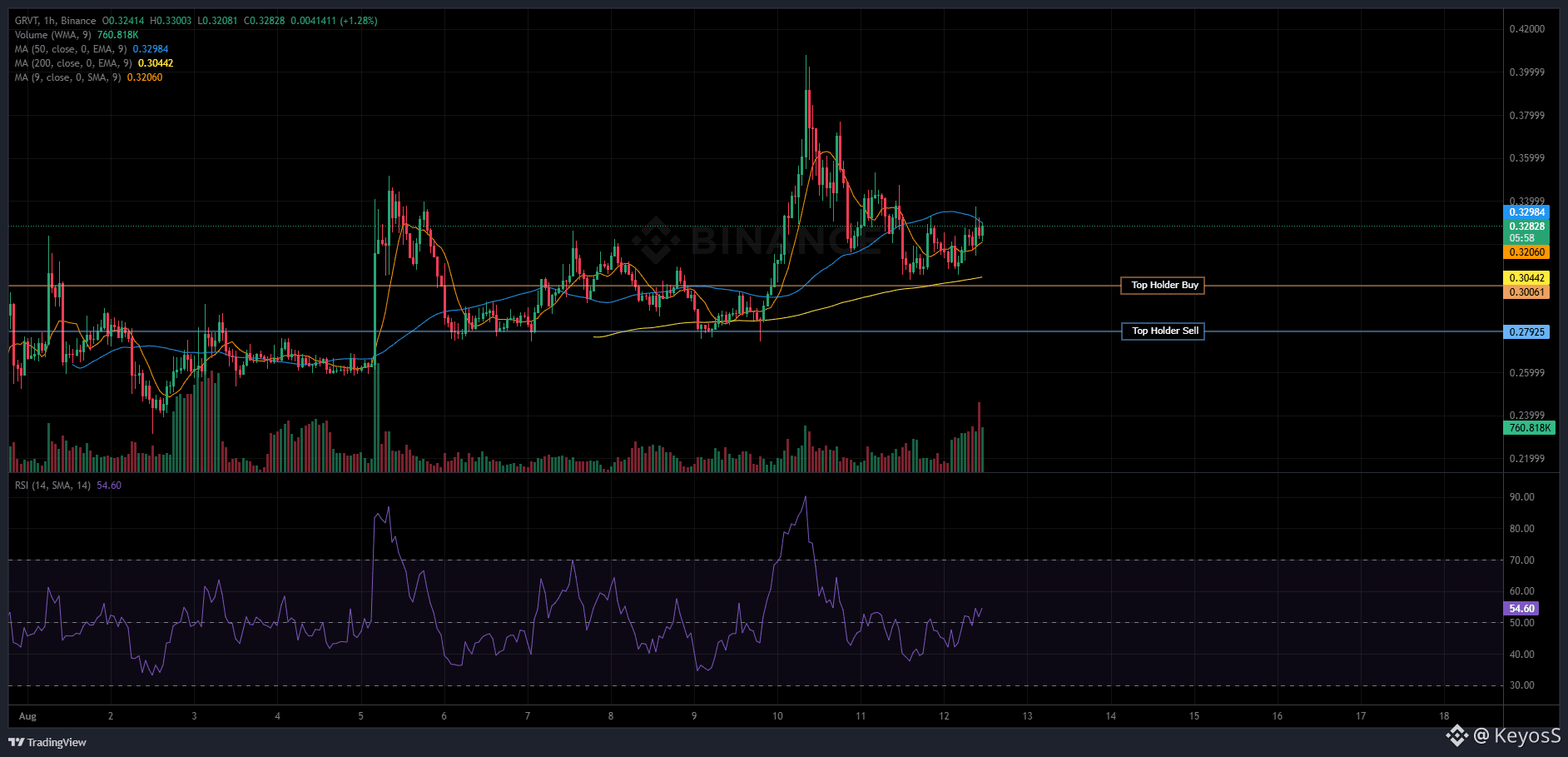Click the 760.818K value in the Volume legend

[x=118, y=35]
